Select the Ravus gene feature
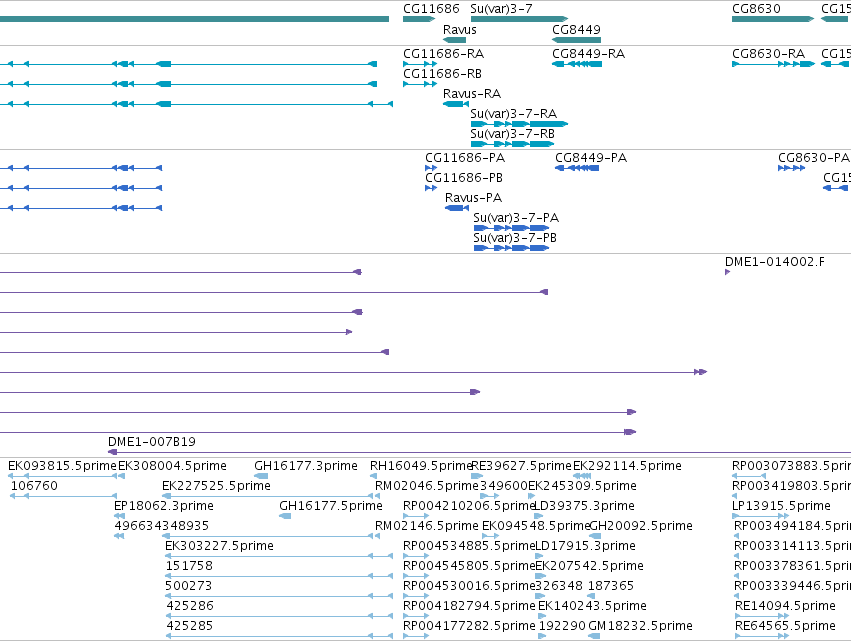 click(x=454, y=40)
